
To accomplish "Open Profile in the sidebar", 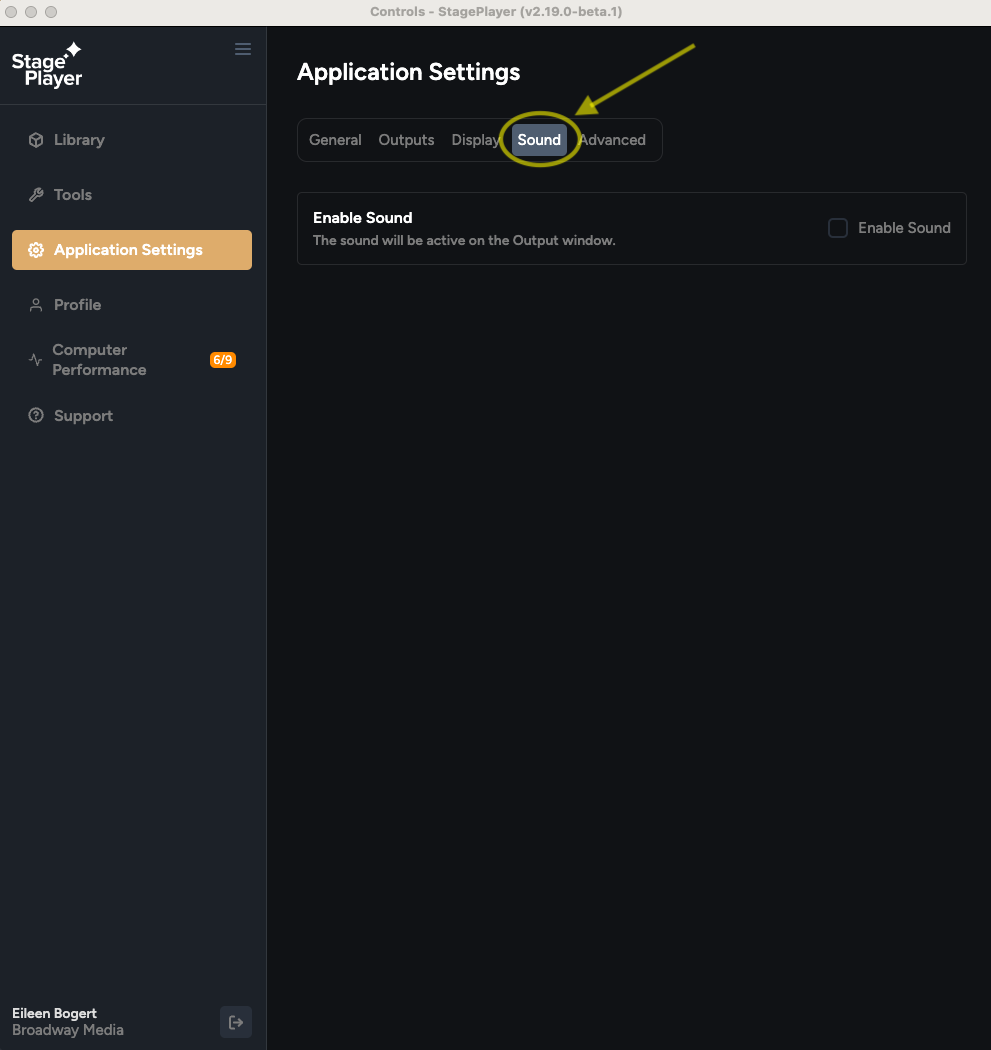I will [132, 305].
